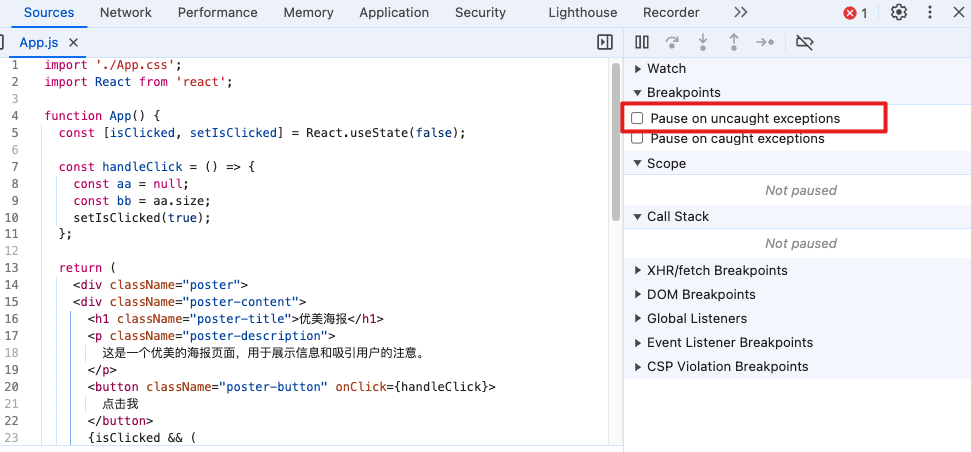This screenshot has height=452, width=971.
Task: Toggle the debugger sidebar panel icon
Action: point(604,42)
